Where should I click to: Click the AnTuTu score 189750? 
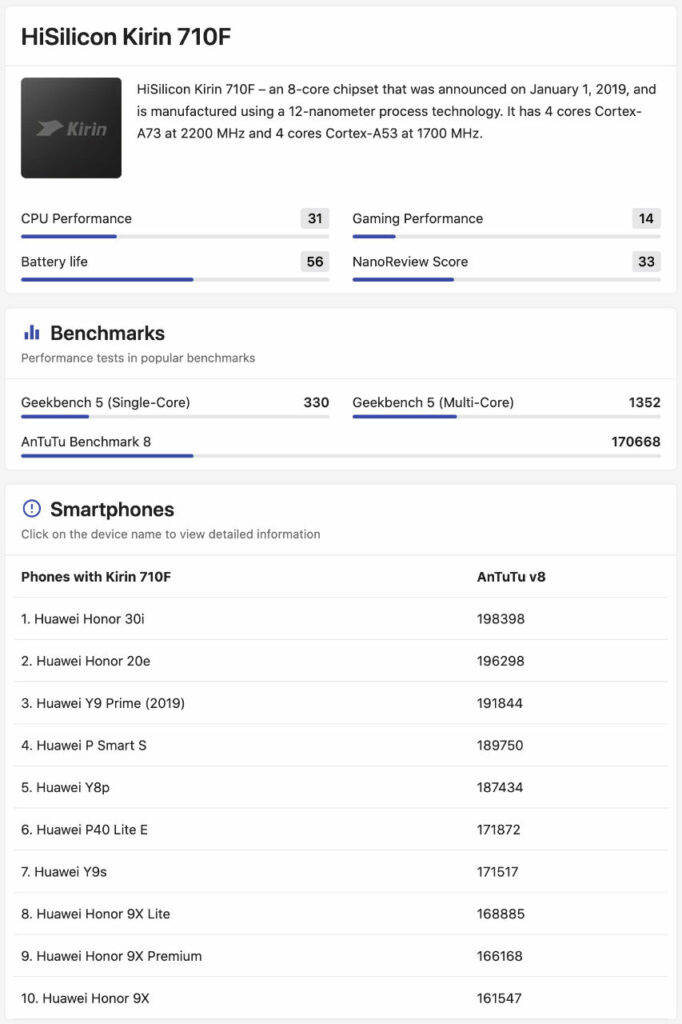tap(500, 745)
